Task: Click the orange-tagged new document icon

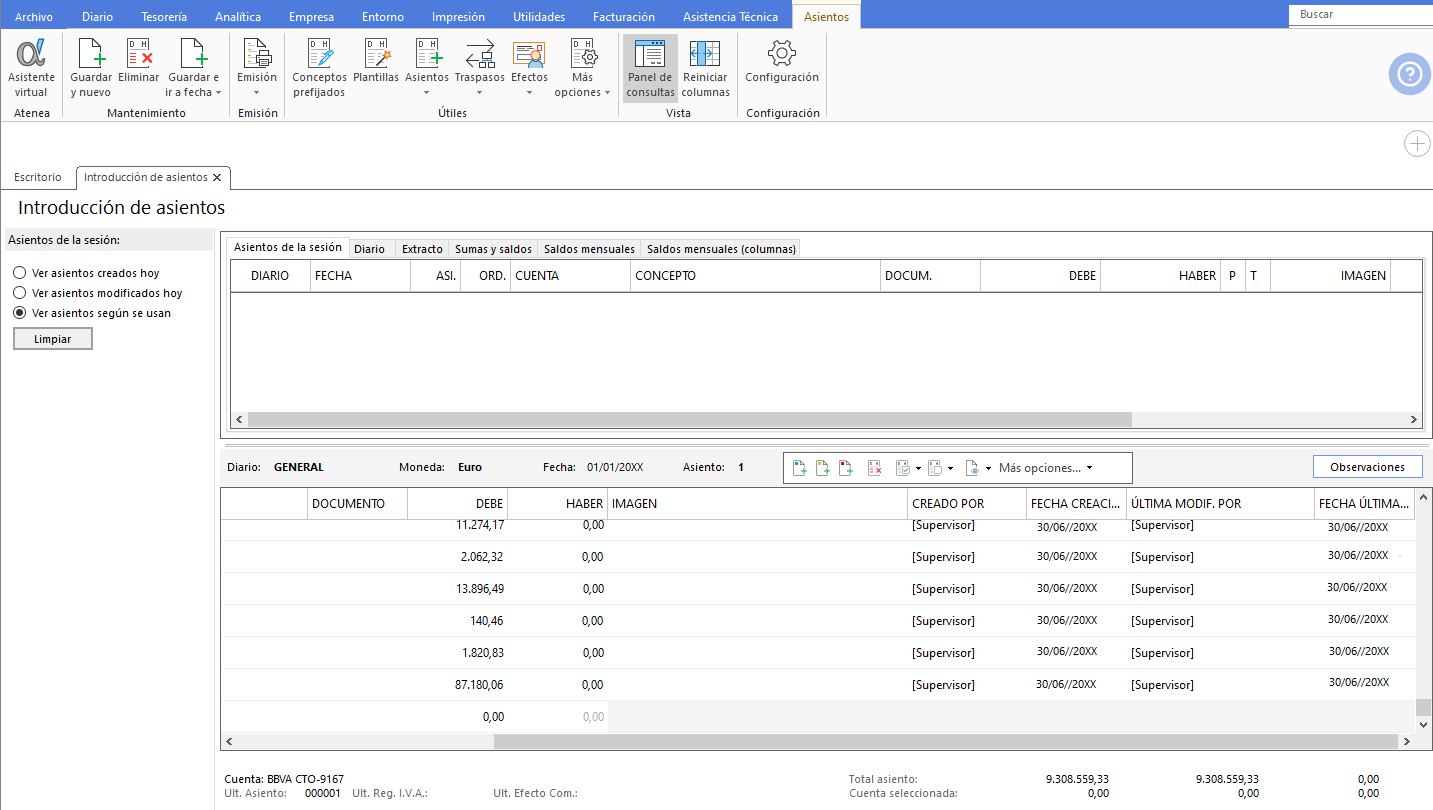Action: click(822, 467)
